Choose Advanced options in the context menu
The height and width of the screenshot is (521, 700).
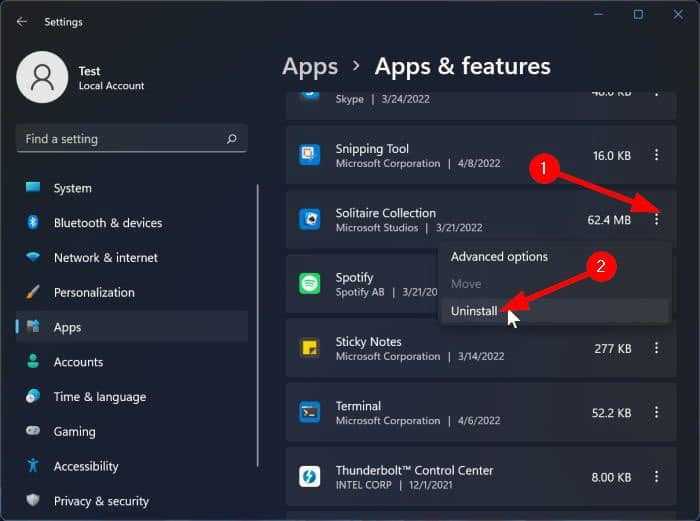pyautogui.click(x=555, y=257)
